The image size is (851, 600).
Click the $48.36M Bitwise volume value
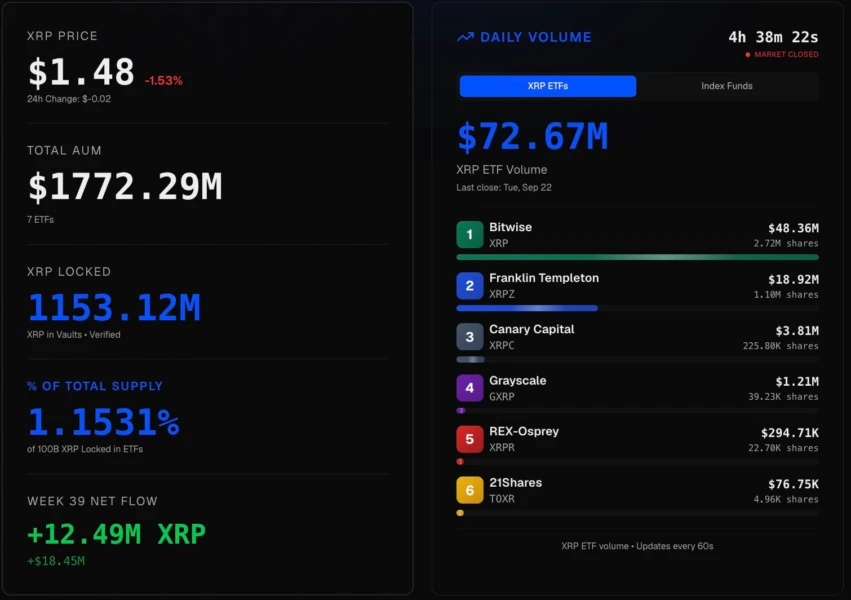(x=793, y=228)
